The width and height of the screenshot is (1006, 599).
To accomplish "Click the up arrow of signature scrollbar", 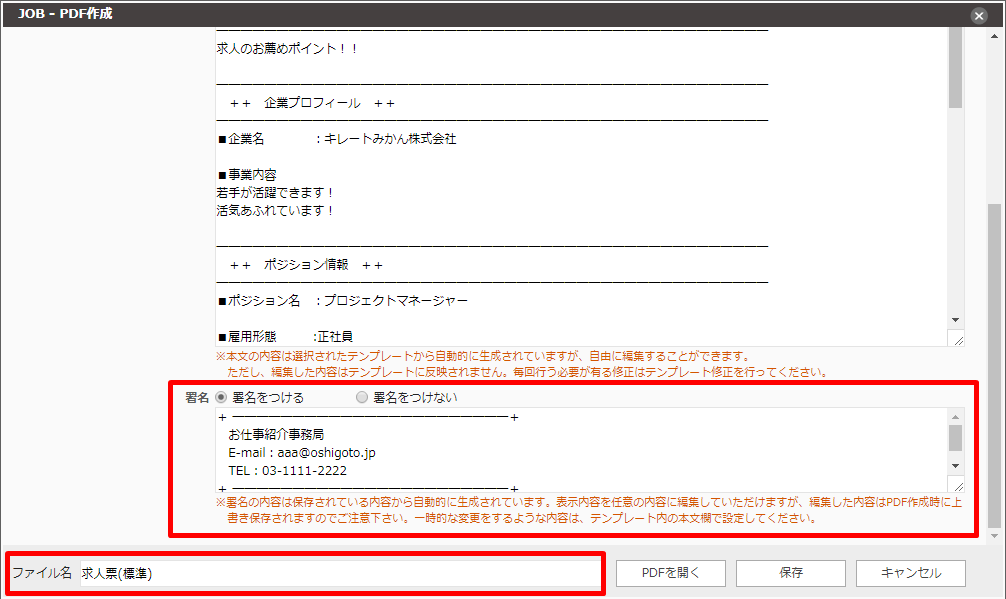I will pyautogui.click(x=956, y=416).
